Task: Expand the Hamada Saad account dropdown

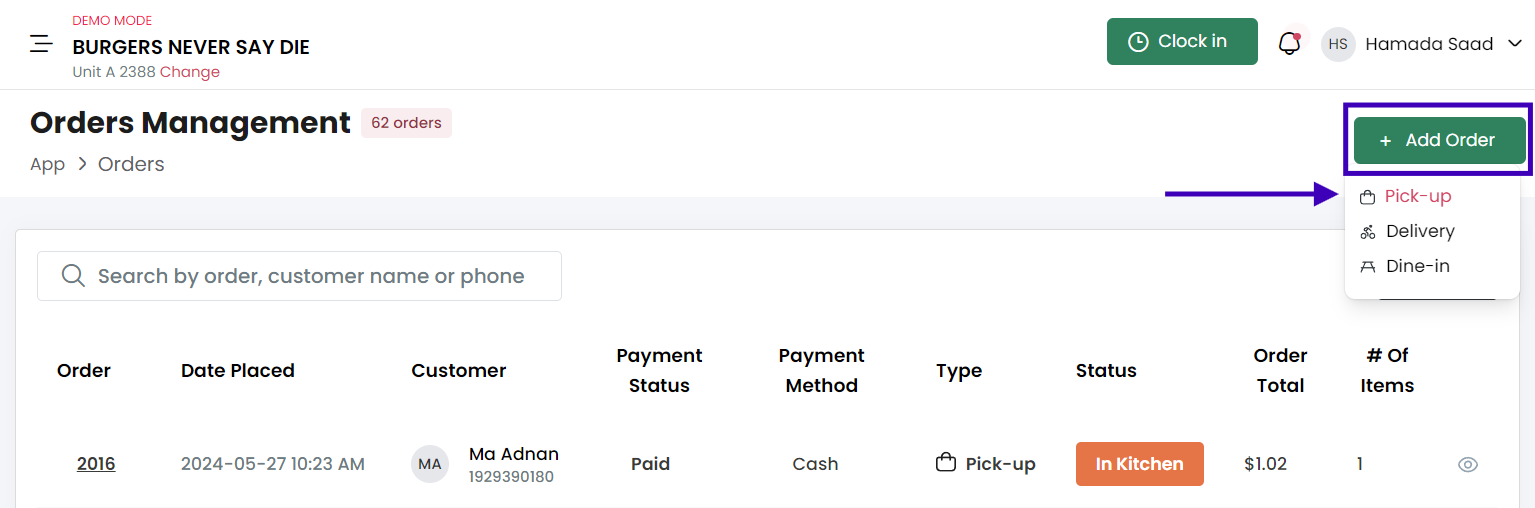Action: point(1515,44)
